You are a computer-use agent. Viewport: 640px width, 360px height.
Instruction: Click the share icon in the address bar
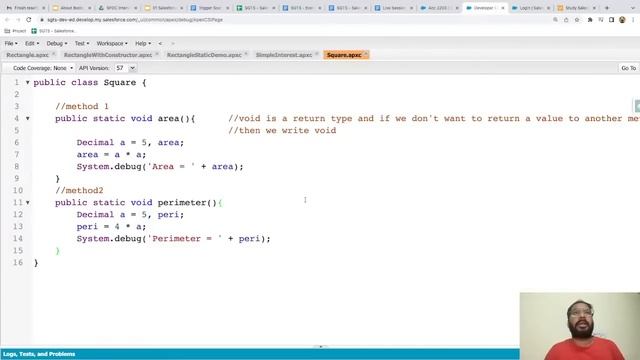566,20
